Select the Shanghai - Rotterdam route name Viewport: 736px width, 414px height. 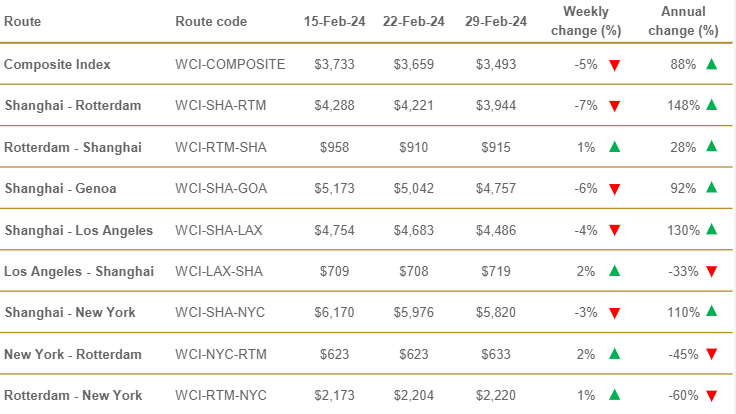[x=73, y=106]
